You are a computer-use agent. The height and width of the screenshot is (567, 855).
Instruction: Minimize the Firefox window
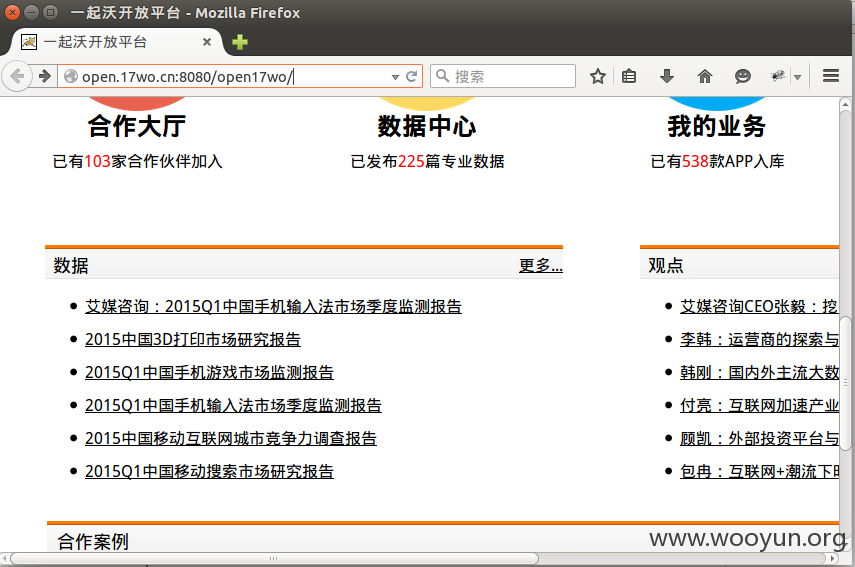click(x=32, y=12)
